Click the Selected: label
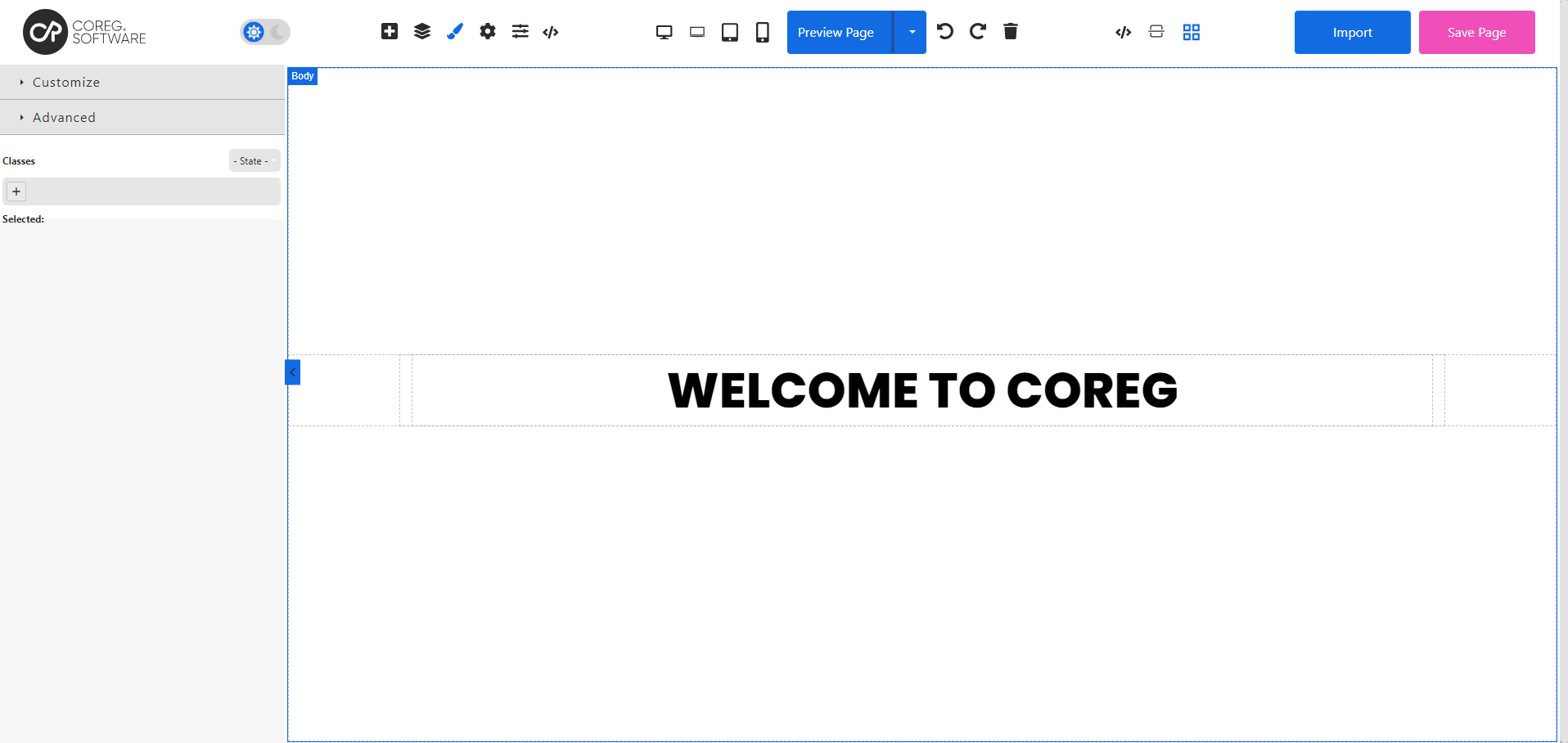 point(23,219)
